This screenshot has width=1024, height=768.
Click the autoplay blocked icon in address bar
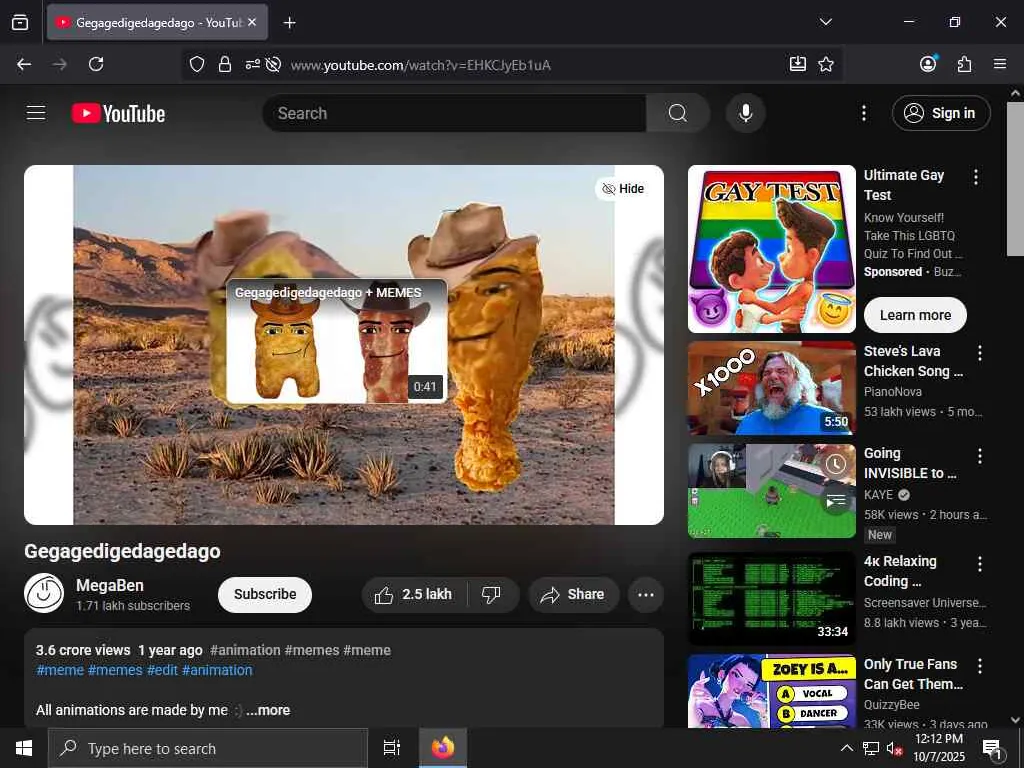[x=274, y=64]
